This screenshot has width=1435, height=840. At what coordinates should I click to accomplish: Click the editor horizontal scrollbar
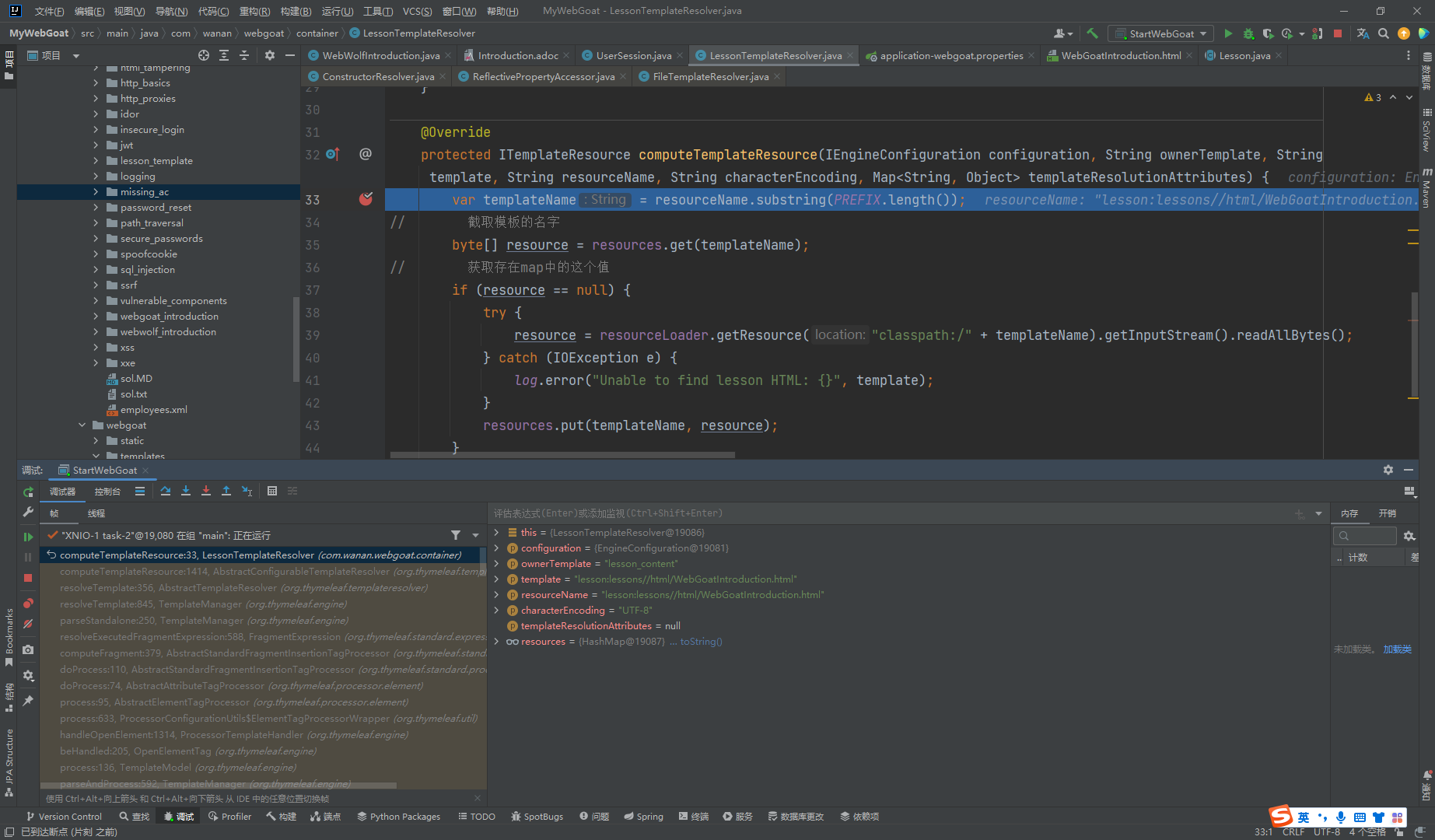click(563, 456)
